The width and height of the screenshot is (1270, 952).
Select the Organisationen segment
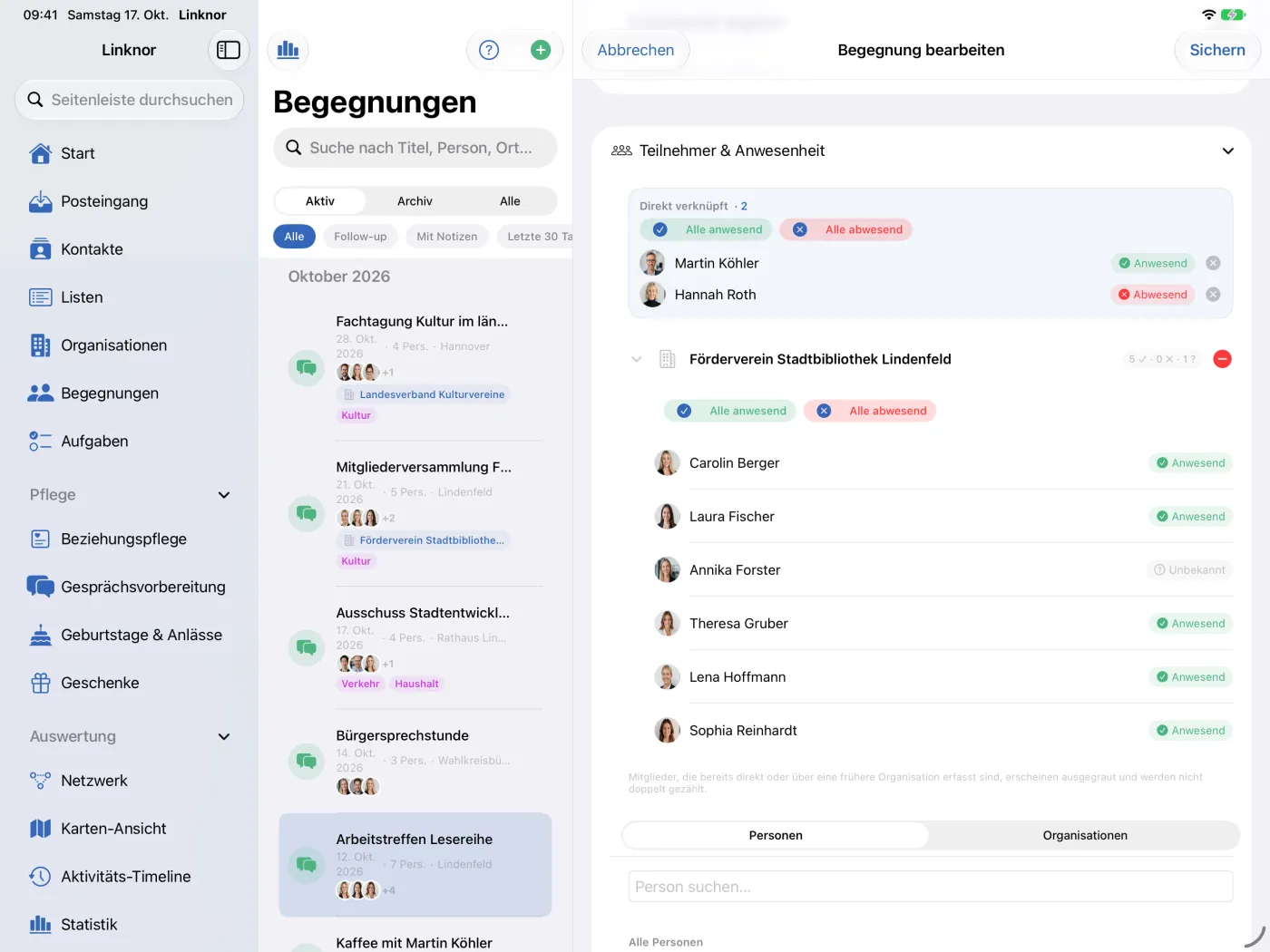(x=1085, y=835)
